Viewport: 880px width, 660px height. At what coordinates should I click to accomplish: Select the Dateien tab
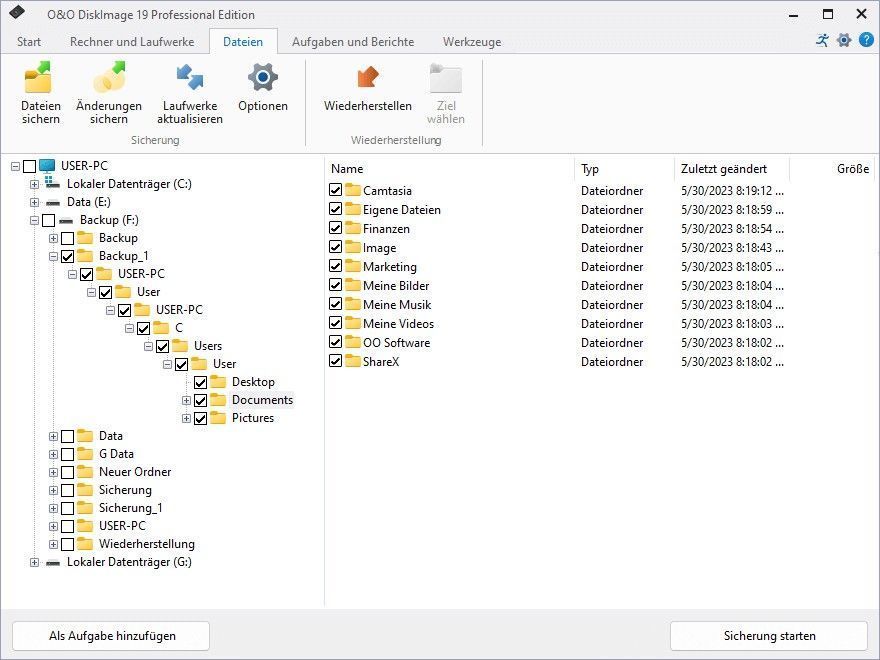point(243,42)
